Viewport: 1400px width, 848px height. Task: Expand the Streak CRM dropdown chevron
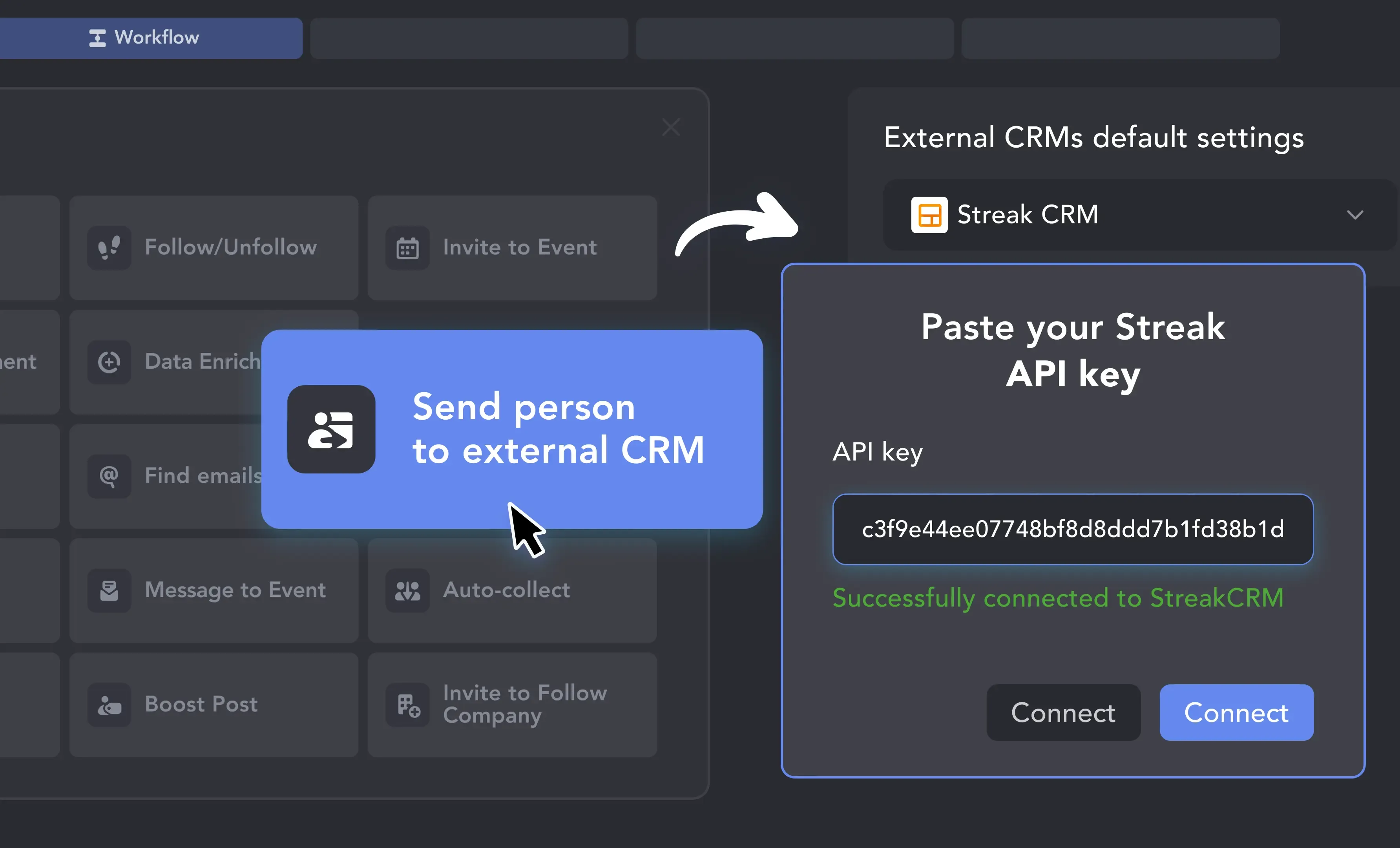point(1355,215)
